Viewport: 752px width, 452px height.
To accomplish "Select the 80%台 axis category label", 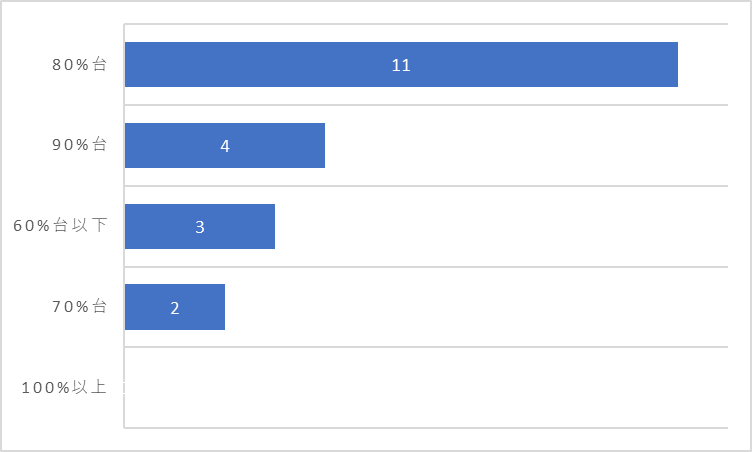I will coord(79,64).
